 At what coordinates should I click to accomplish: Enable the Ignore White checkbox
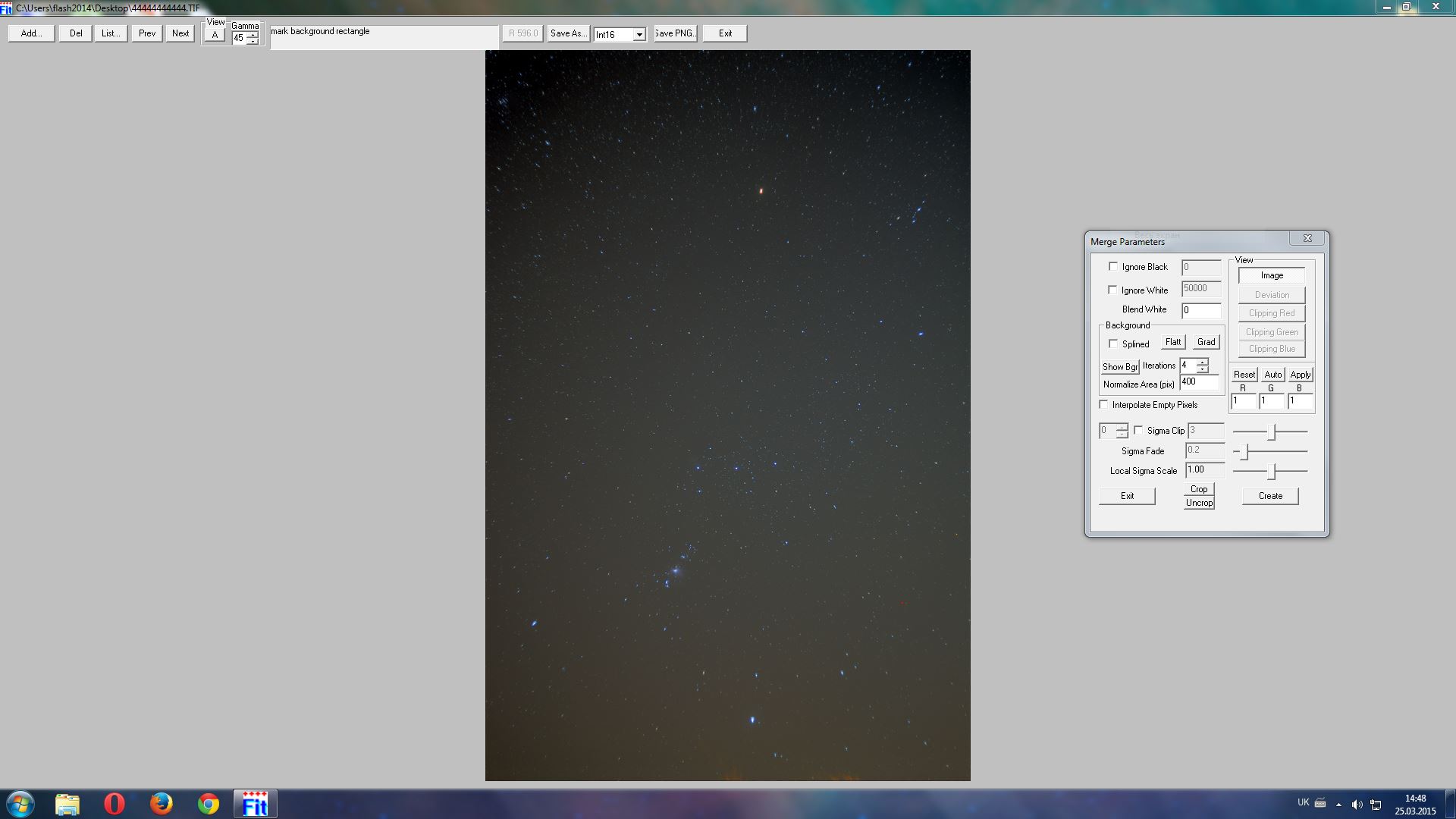(1113, 290)
